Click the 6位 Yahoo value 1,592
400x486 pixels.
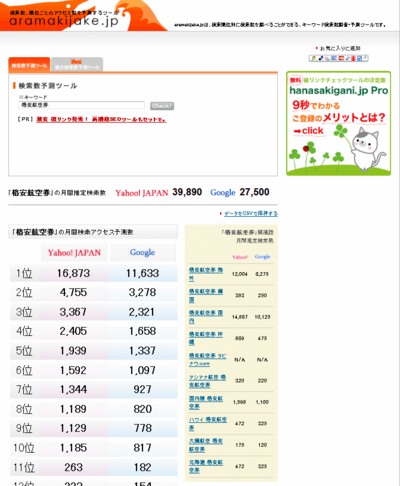tap(73, 370)
